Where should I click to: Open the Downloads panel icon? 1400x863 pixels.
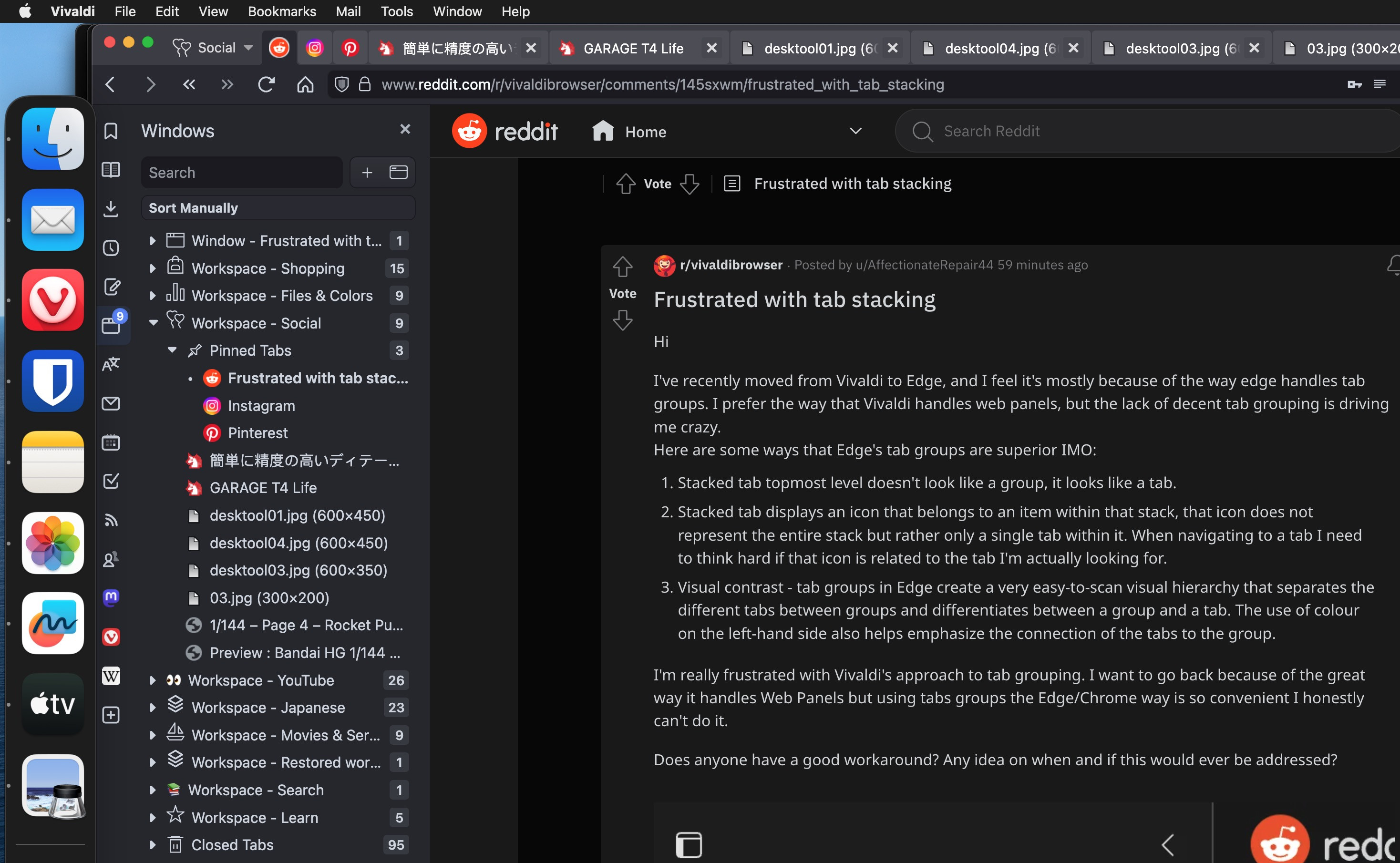pyautogui.click(x=111, y=209)
